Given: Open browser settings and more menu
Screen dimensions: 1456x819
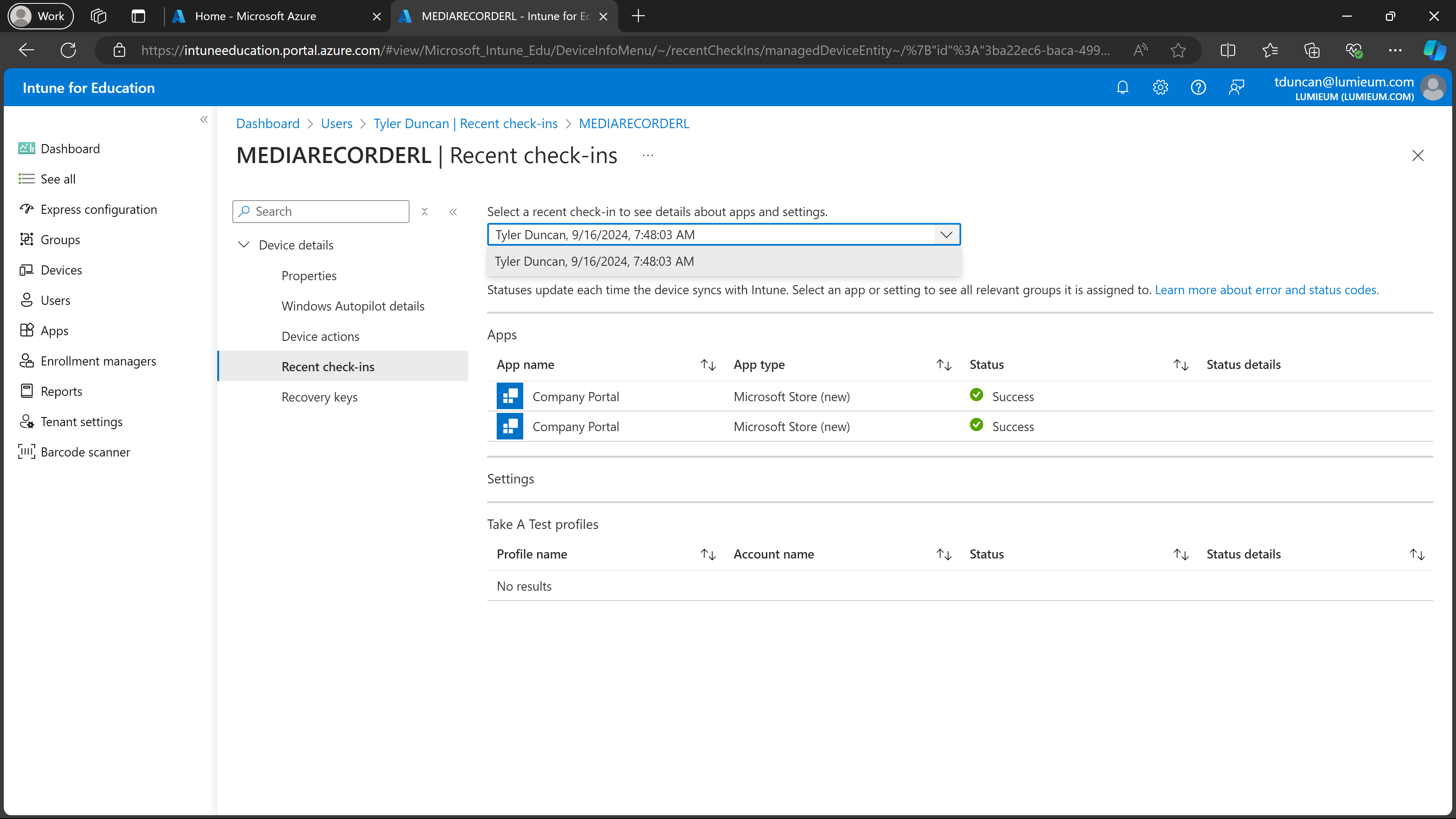Looking at the screenshot, I should (x=1395, y=50).
